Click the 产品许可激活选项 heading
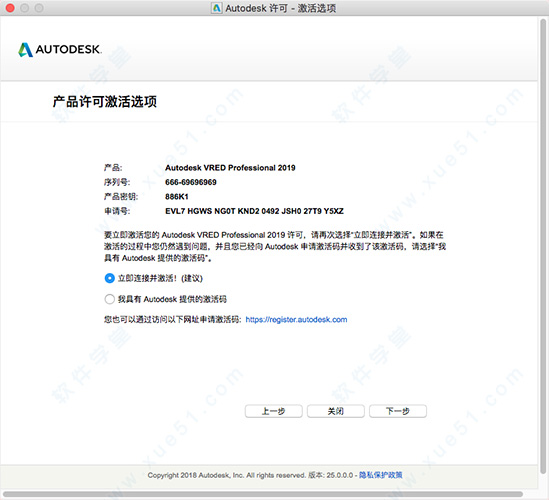 [105, 102]
